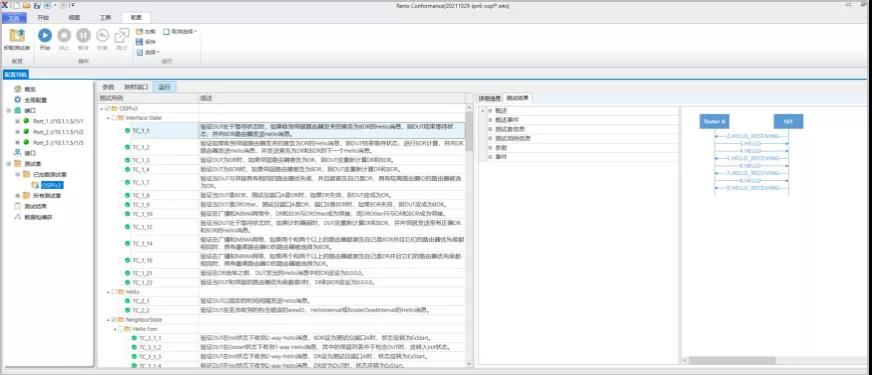
Task: Switch to middle tab above test case list
Action: (x=136, y=87)
